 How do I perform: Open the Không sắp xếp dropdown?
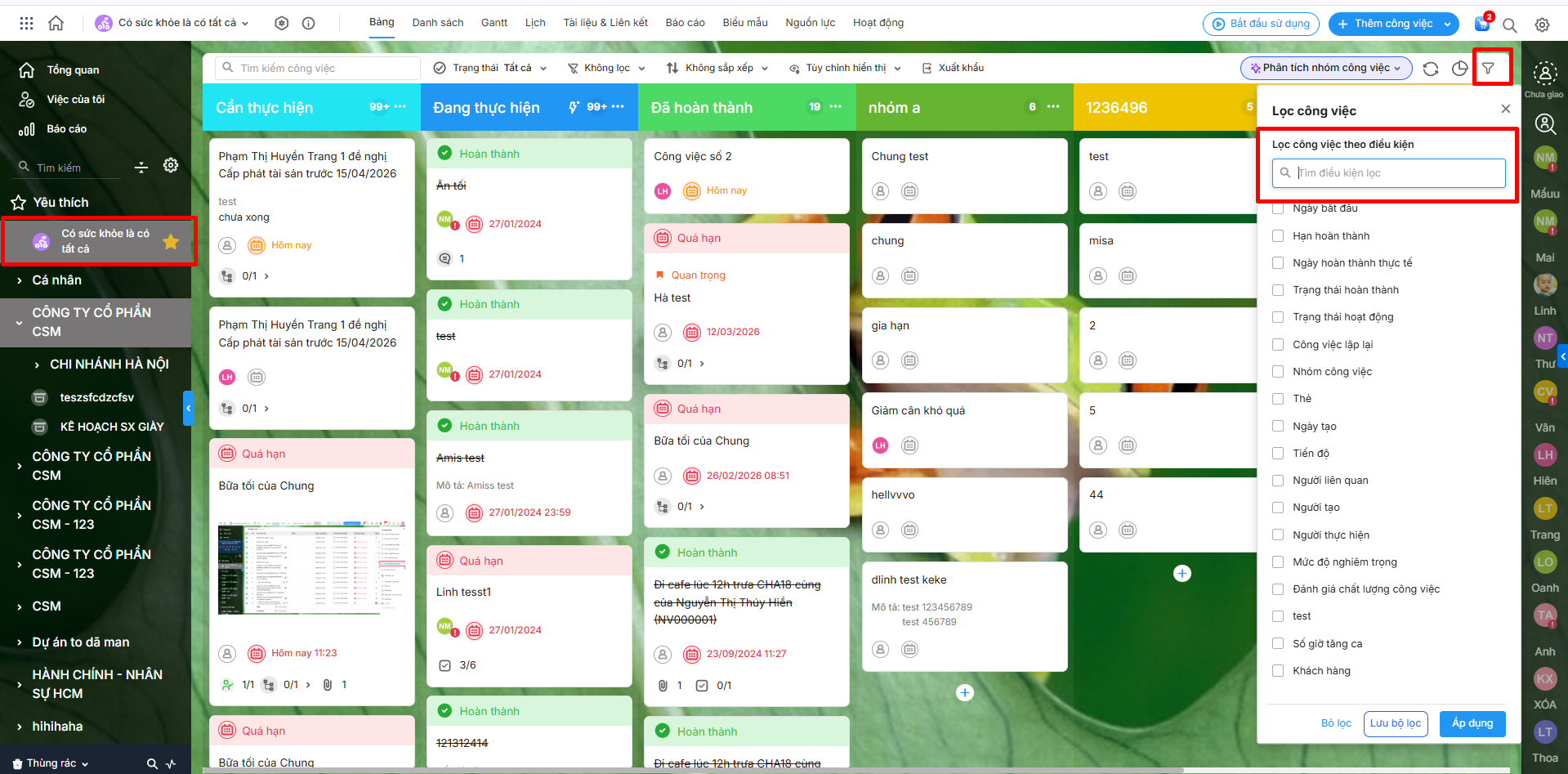[x=718, y=68]
